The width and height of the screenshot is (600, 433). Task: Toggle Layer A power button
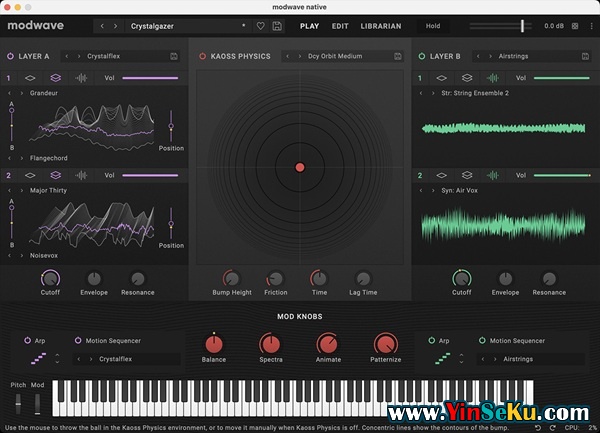pyautogui.click(x=10, y=56)
